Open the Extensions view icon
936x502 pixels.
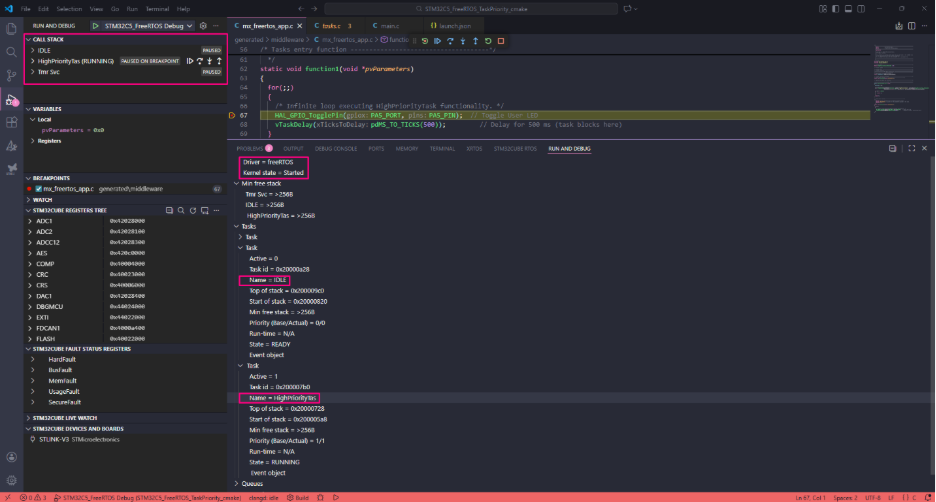[11, 123]
